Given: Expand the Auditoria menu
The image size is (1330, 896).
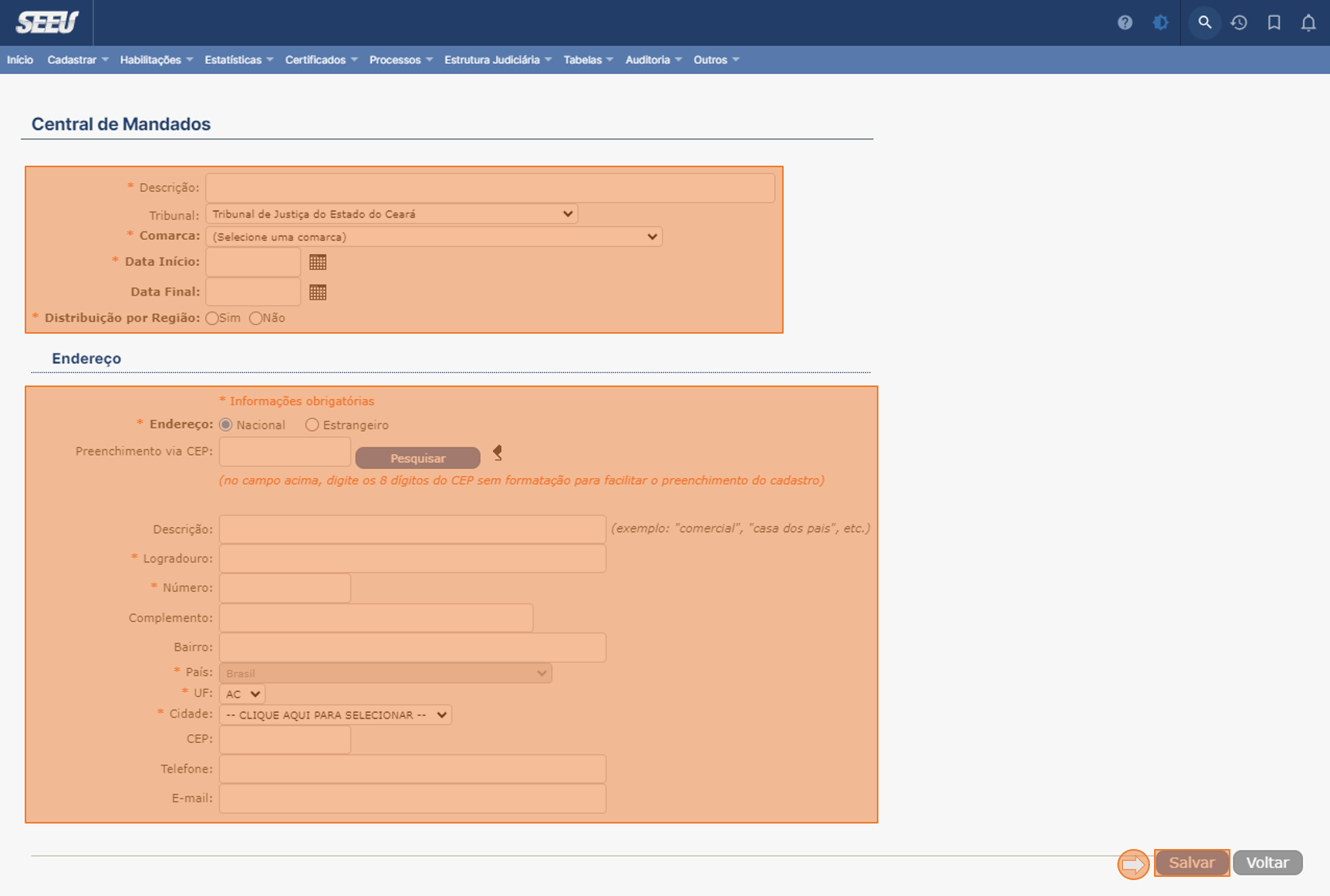Looking at the screenshot, I should click(653, 60).
